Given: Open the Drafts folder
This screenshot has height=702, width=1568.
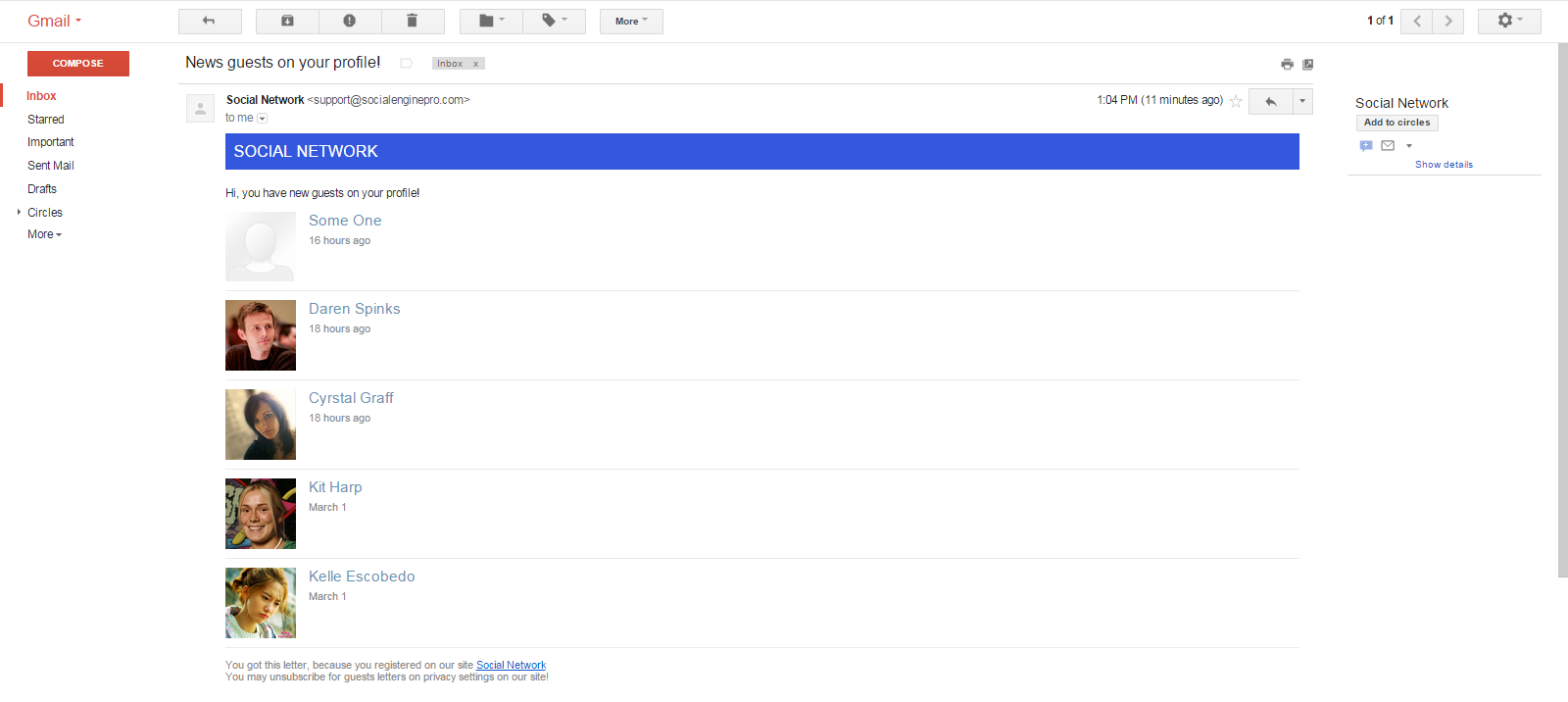Looking at the screenshot, I should pos(42,189).
